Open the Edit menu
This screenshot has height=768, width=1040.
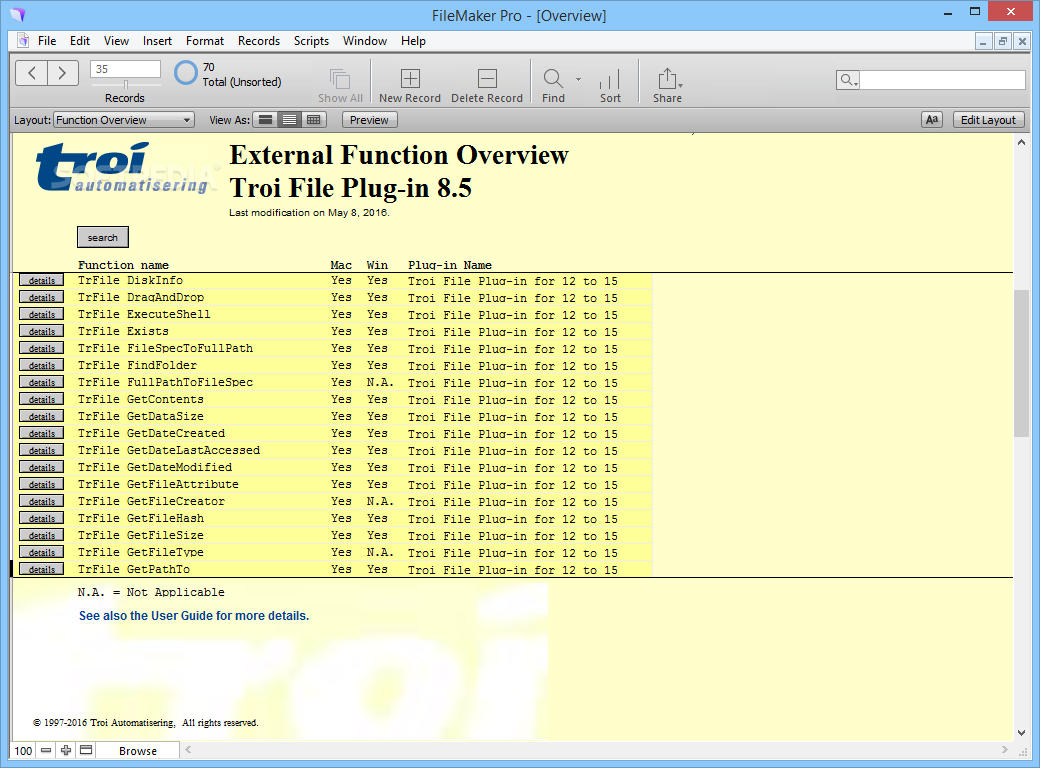[x=80, y=40]
